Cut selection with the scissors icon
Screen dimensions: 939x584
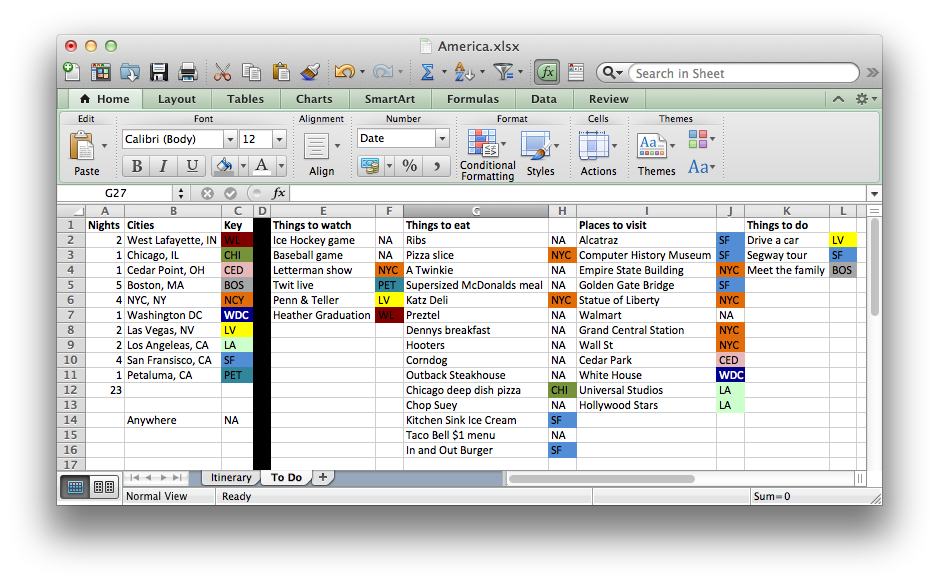point(222,72)
